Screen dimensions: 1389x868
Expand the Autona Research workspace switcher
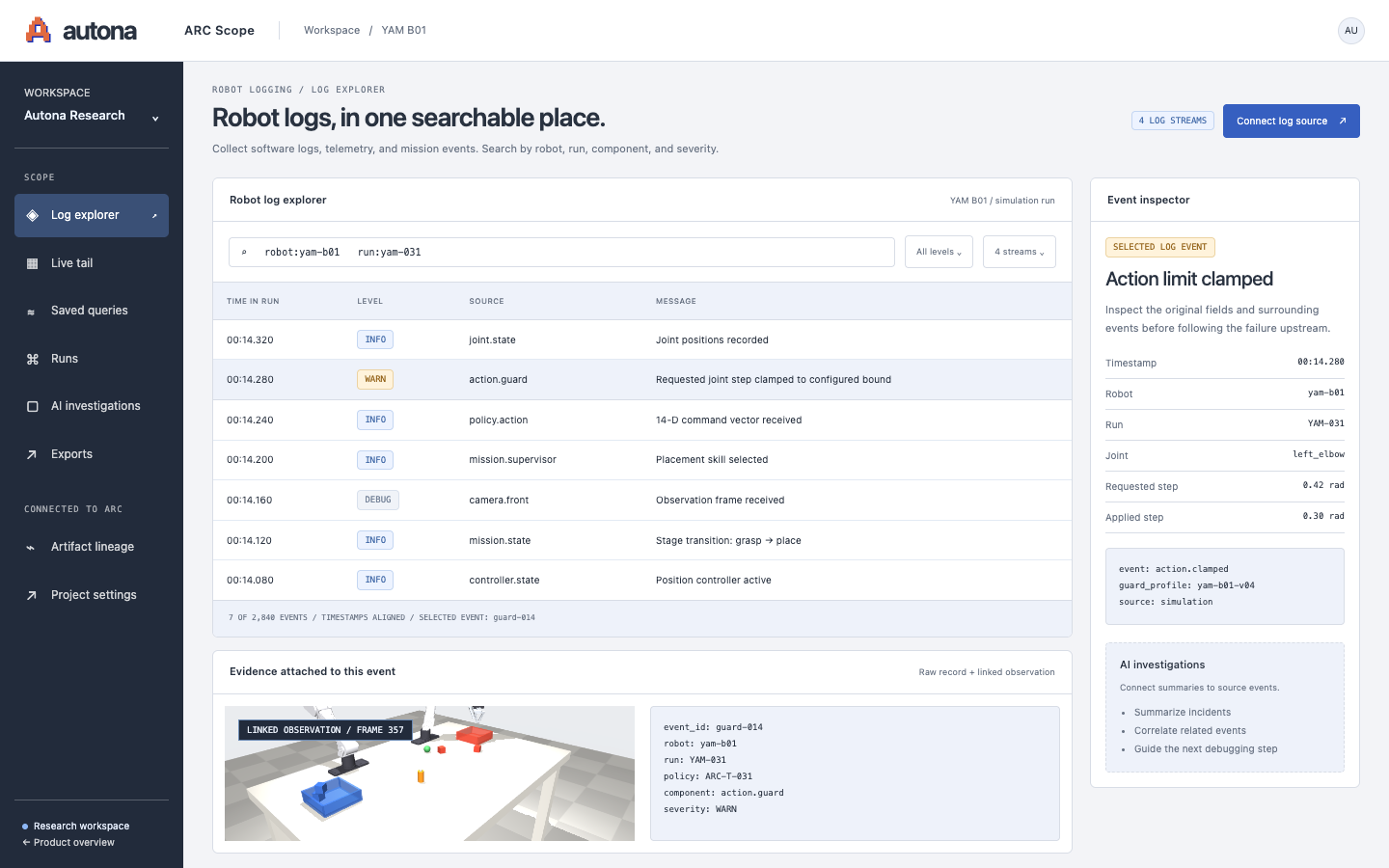click(92, 116)
